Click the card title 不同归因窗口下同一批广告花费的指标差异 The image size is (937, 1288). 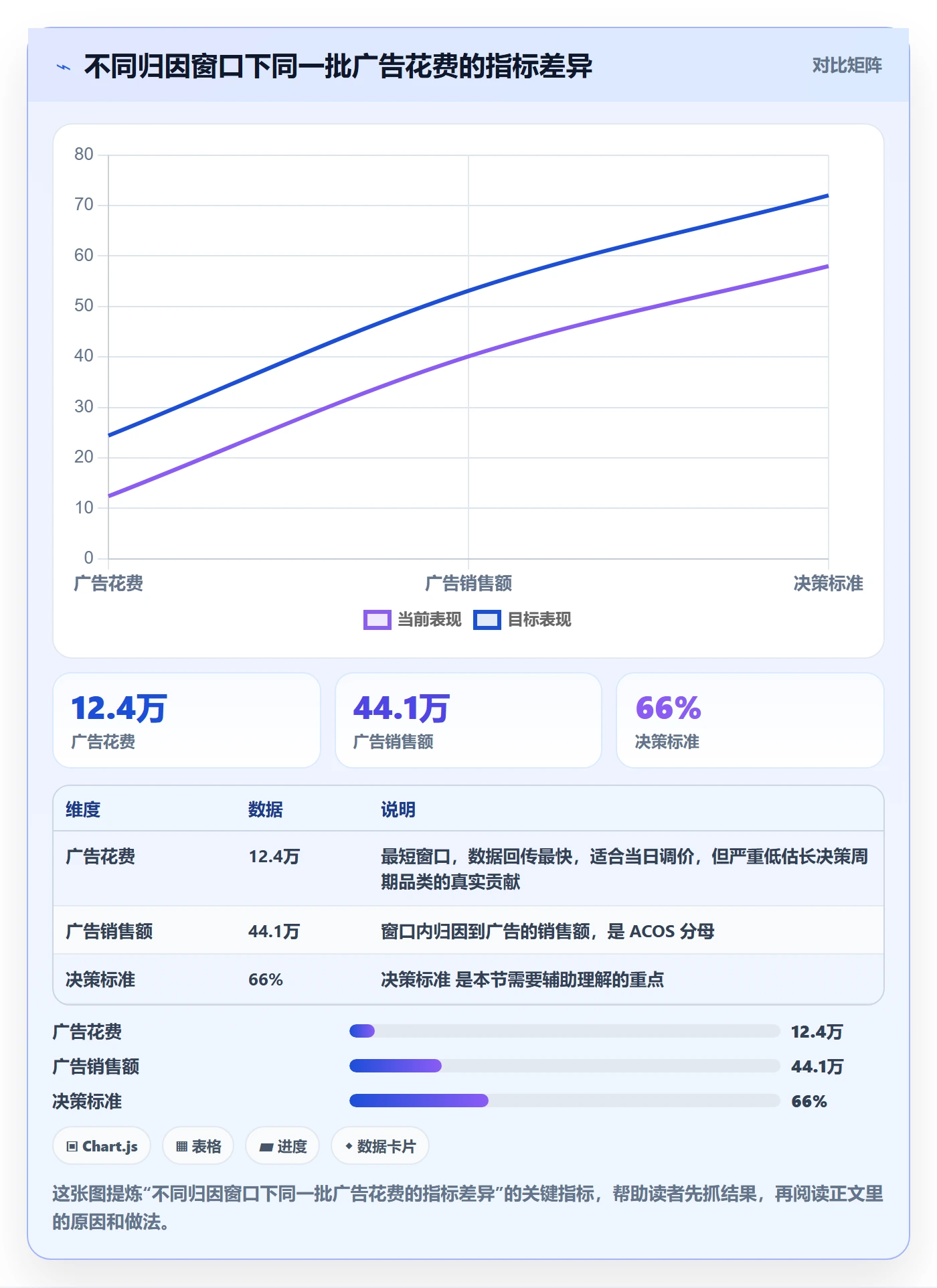338,66
